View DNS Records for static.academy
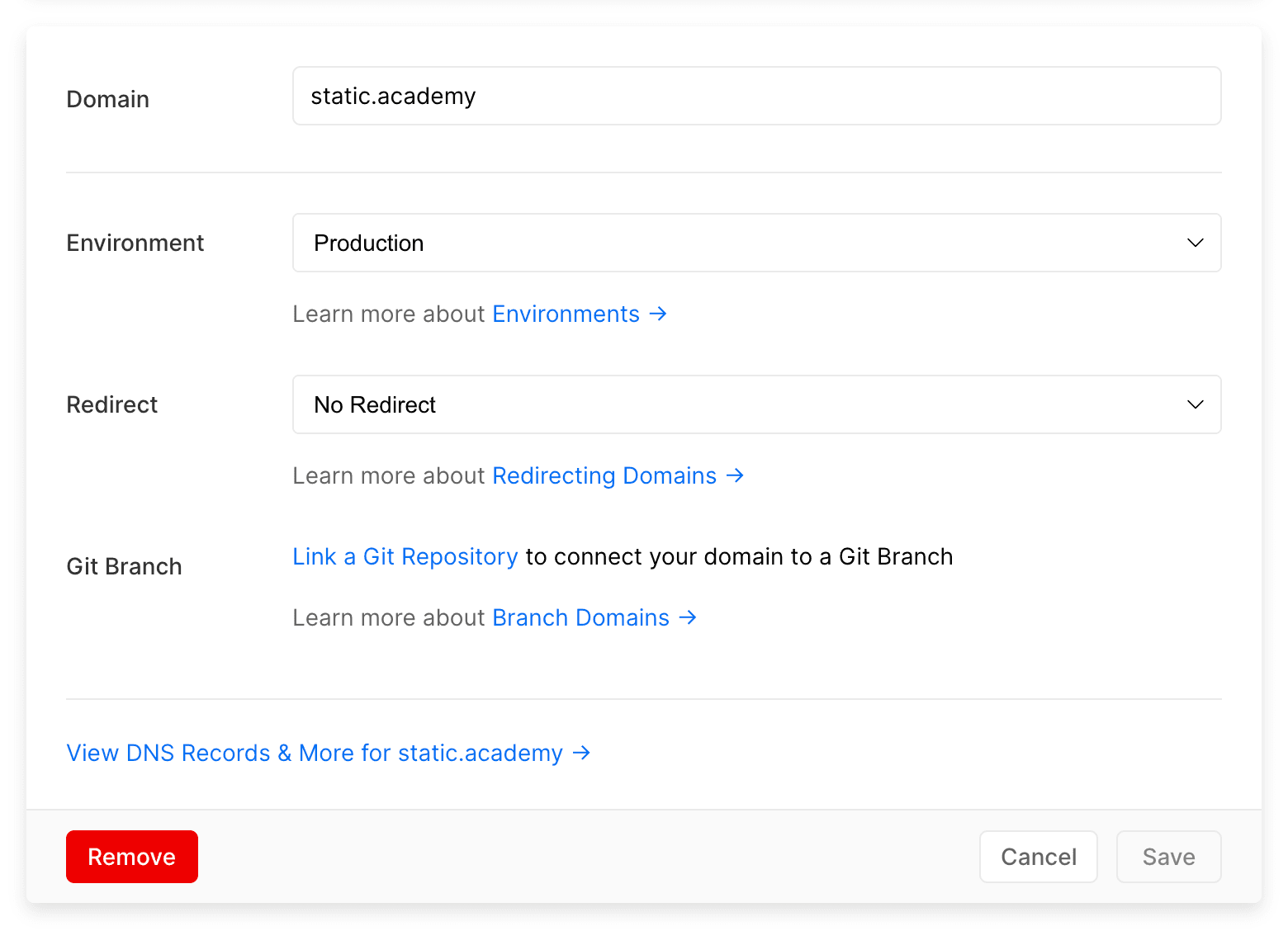This screenshot has width=1288, height=931. [314, 753]
